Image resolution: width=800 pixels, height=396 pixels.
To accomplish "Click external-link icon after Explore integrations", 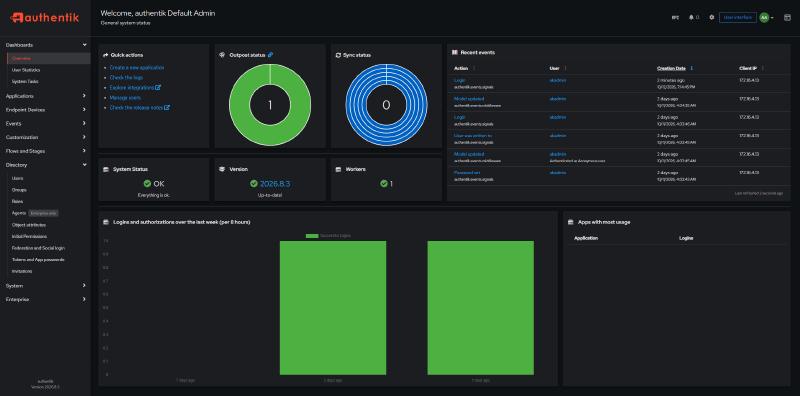I will pyautogui.click(x=158, y=87).
